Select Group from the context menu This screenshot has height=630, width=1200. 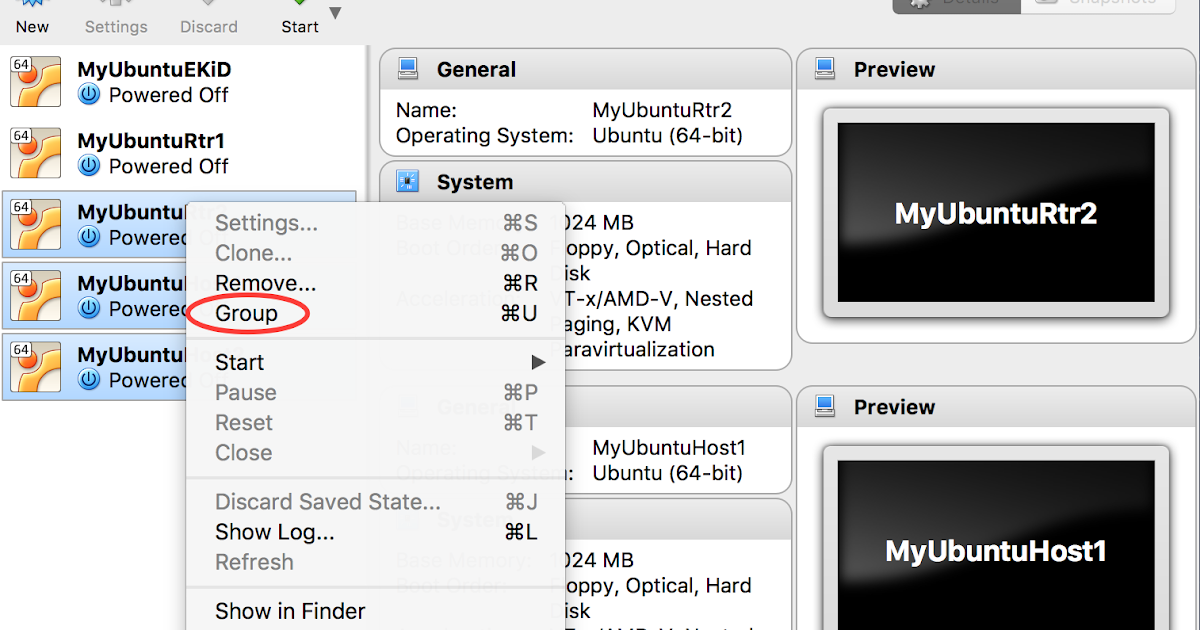point(244,313)
